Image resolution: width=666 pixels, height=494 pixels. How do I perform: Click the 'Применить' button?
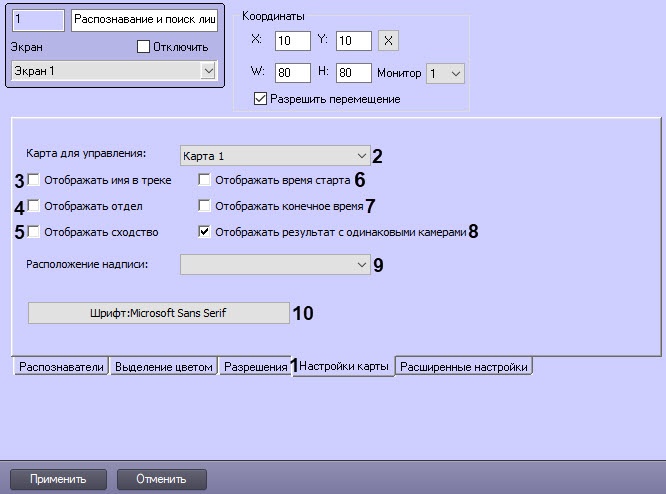click(x=58, y=479)
